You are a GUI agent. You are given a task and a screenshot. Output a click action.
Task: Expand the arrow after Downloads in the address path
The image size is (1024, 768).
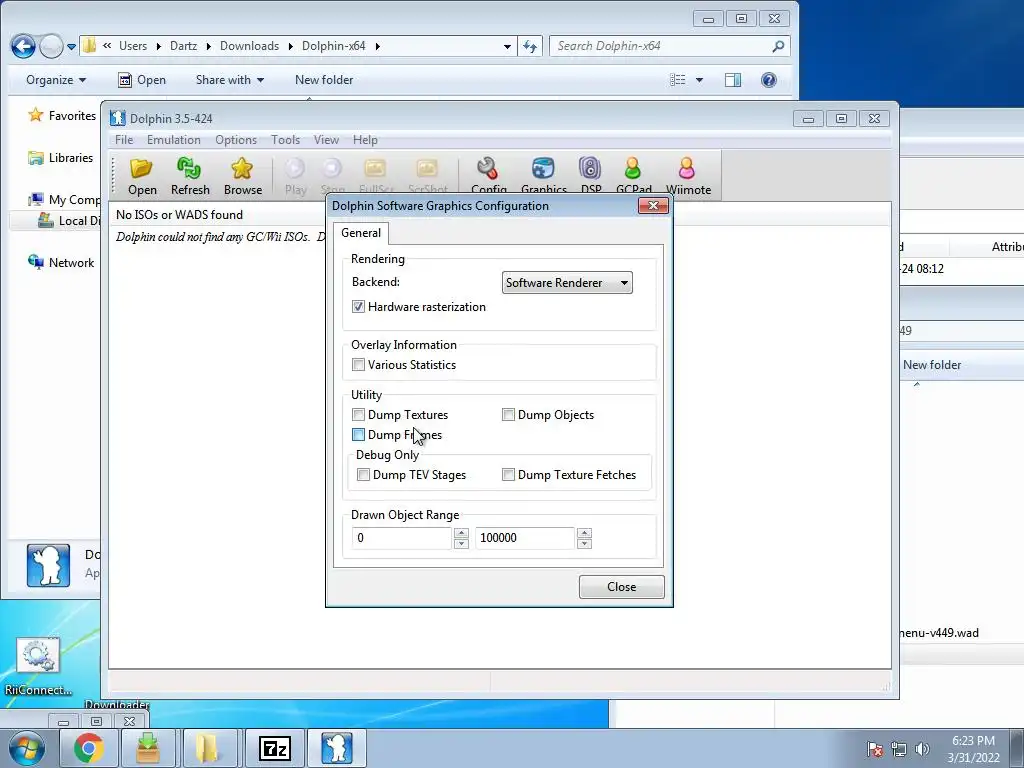tap(291, 46)
